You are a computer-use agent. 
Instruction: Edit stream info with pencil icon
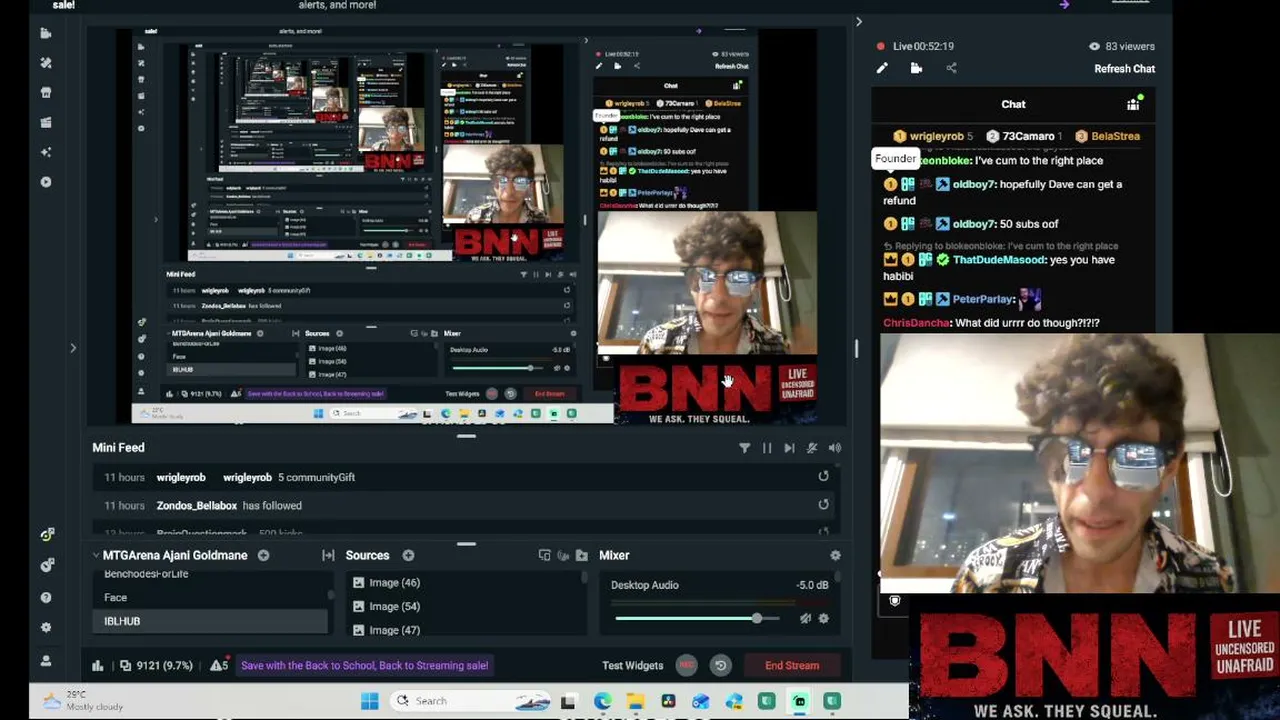[x=882, y=68]
